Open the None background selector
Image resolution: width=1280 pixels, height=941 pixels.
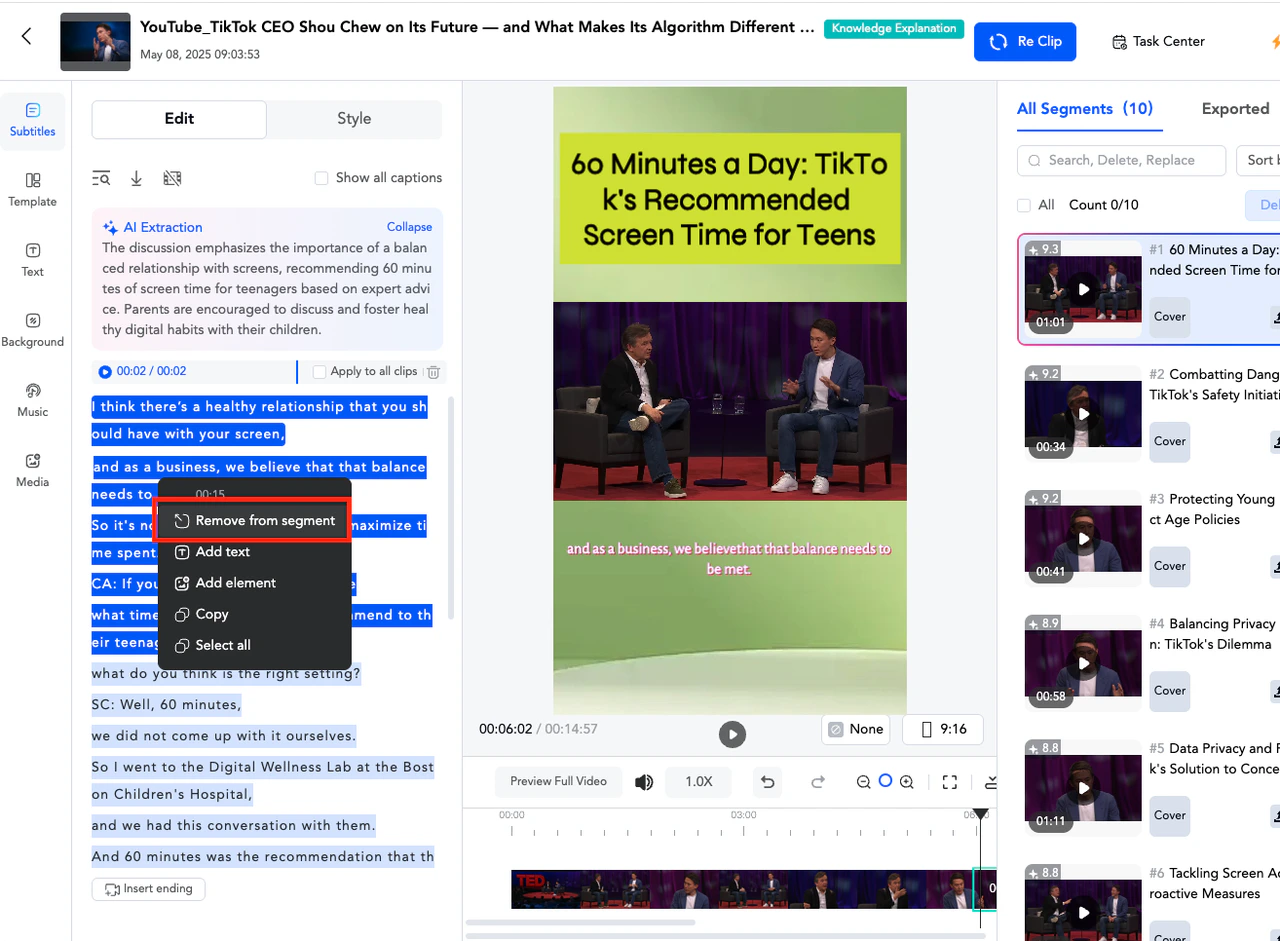857,730
